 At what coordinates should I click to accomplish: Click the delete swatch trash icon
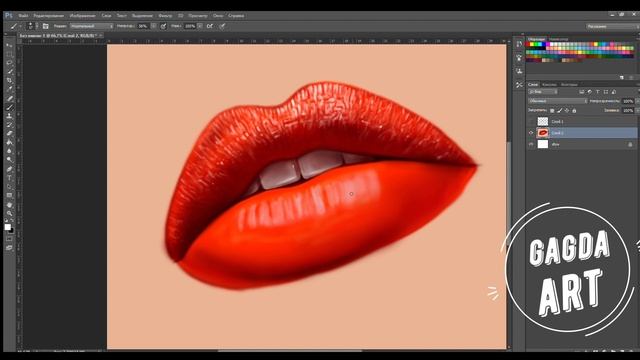[x=631, y=77]
